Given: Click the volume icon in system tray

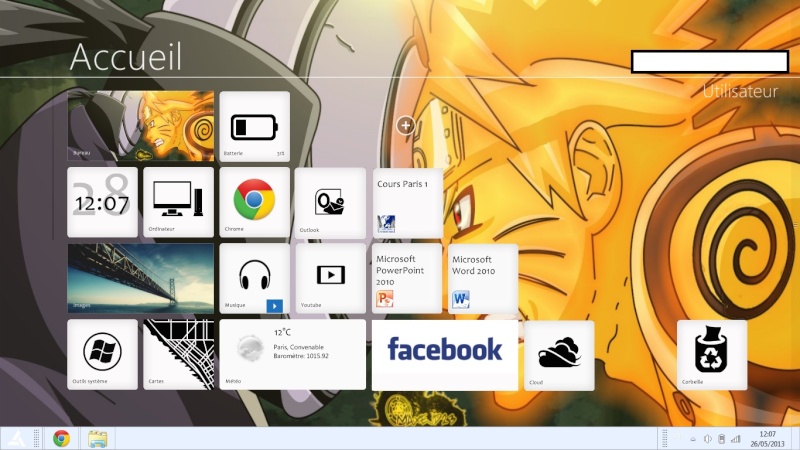Looking at the screenshot, I should coord(707,439).
